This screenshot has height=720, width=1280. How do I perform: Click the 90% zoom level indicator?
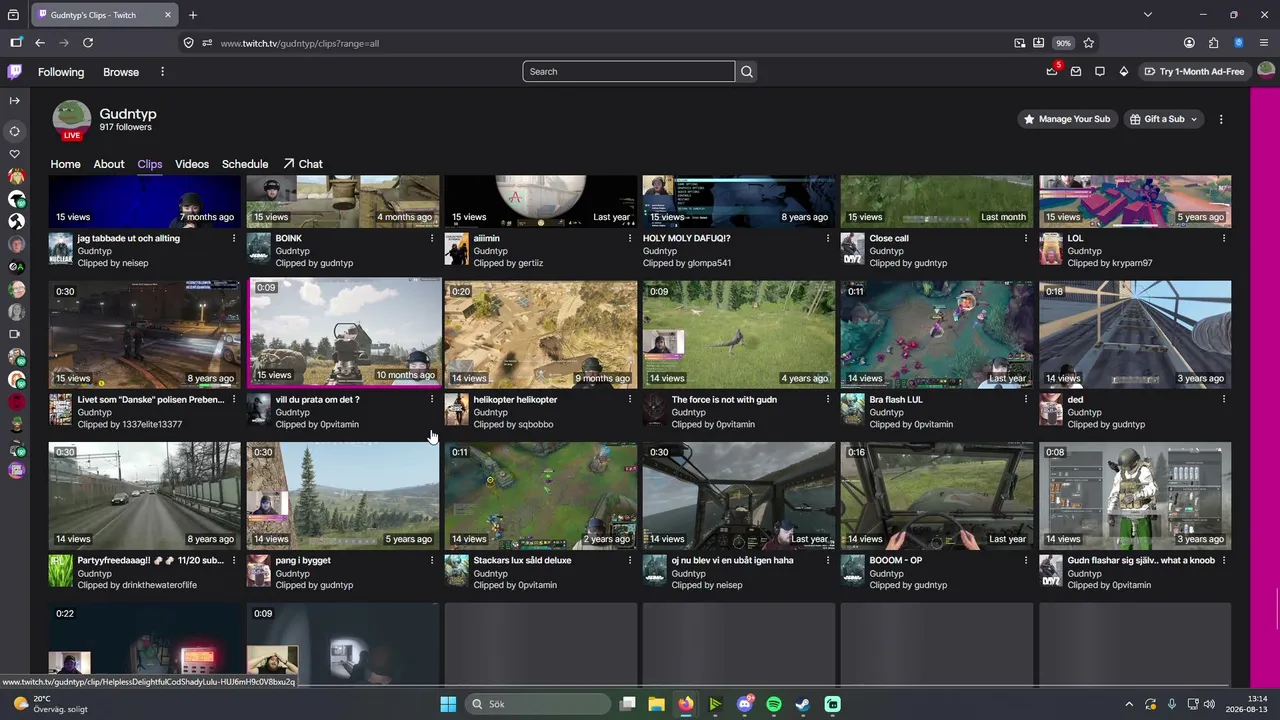coord(1063,43)
